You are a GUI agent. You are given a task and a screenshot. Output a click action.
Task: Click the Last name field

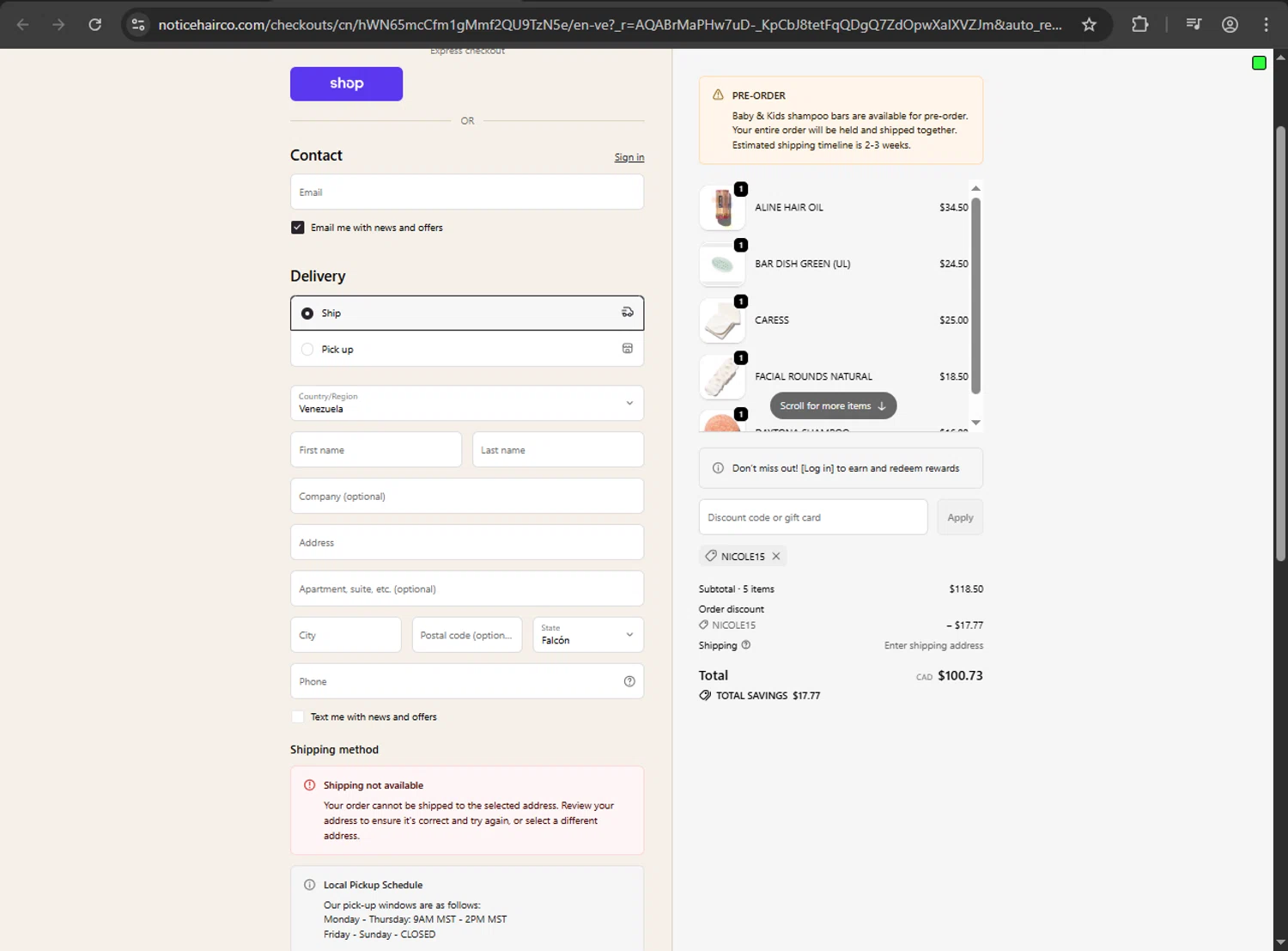click(x=558, y=449)
